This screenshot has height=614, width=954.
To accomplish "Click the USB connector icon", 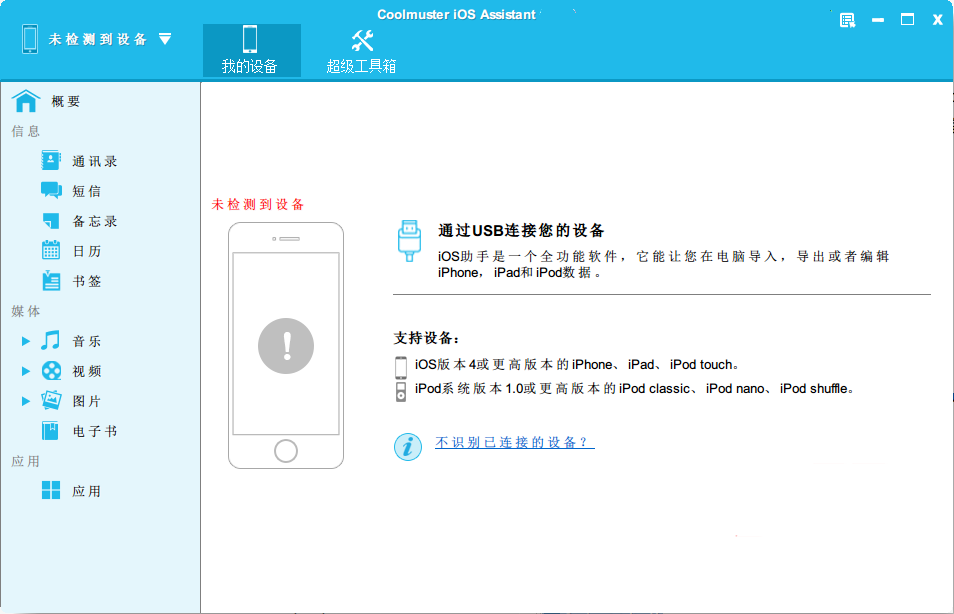I will click(409, 241).
